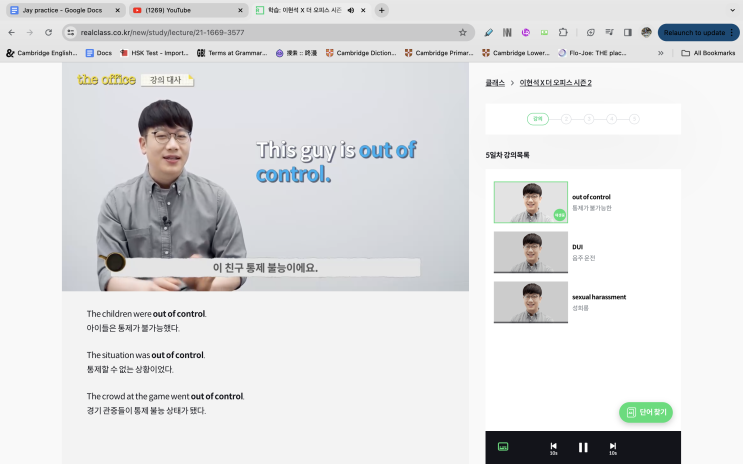The image size is (743, 464).
Task: Open the 이현석 X 더 오피스 시즌 2 breadcrumb
Action: (555, 82)
